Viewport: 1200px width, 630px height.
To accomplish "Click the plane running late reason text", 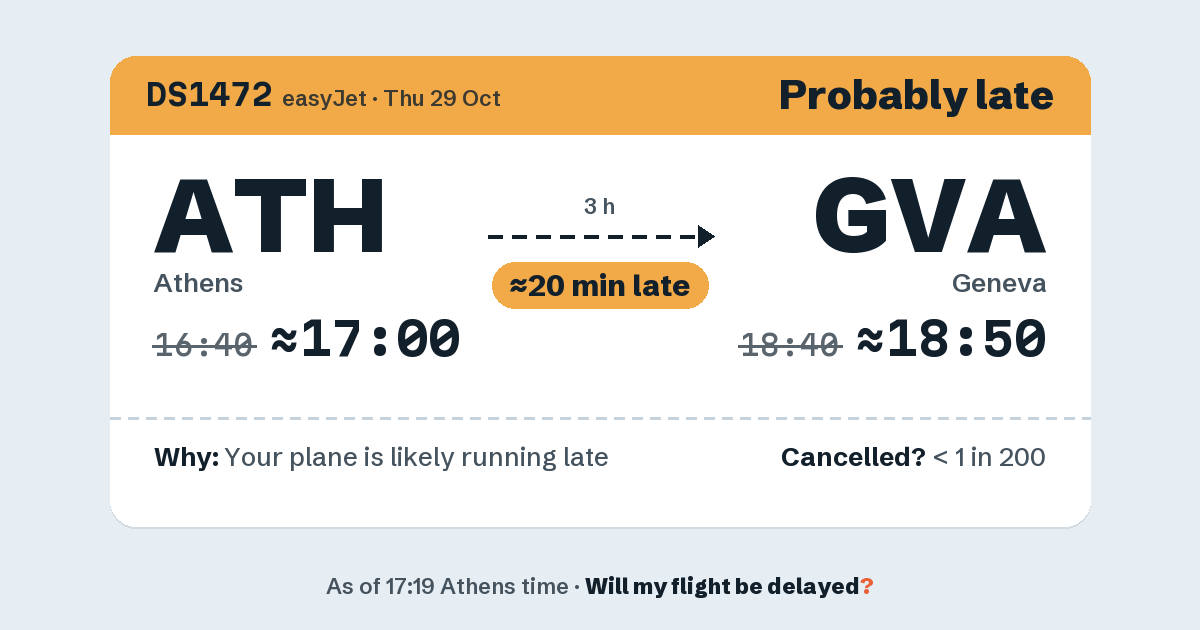I will [416, 458].
